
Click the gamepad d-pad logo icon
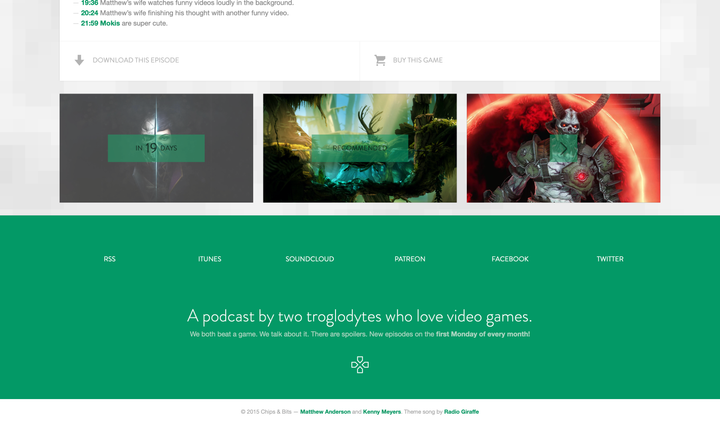coord(360,365)
